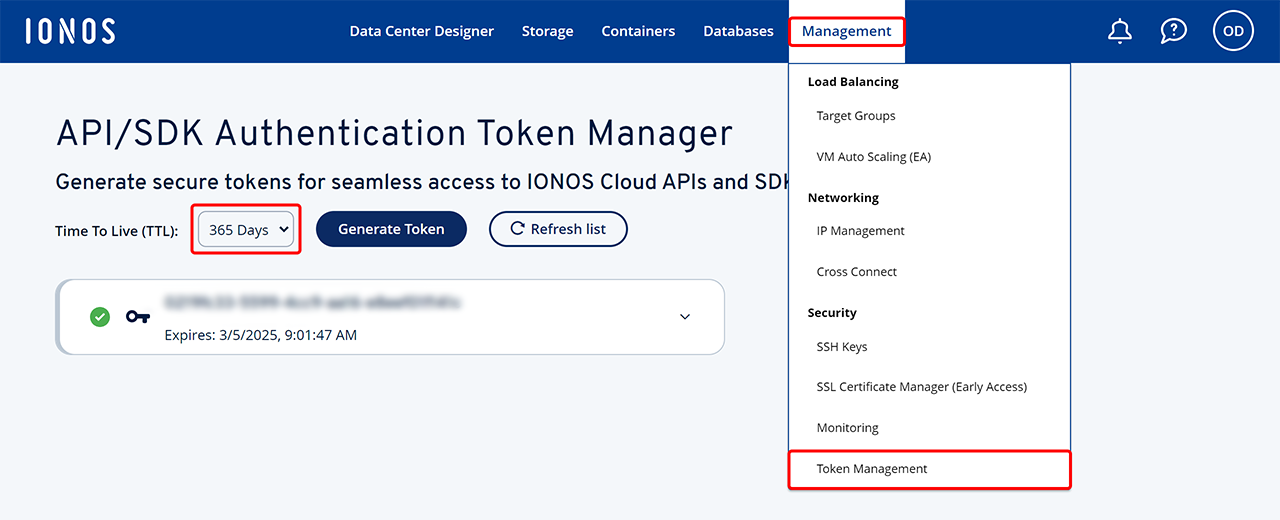Click the Generate Token button
Image resolution: width=1280 pixels, height=520 pixels.
click(391, 229)
